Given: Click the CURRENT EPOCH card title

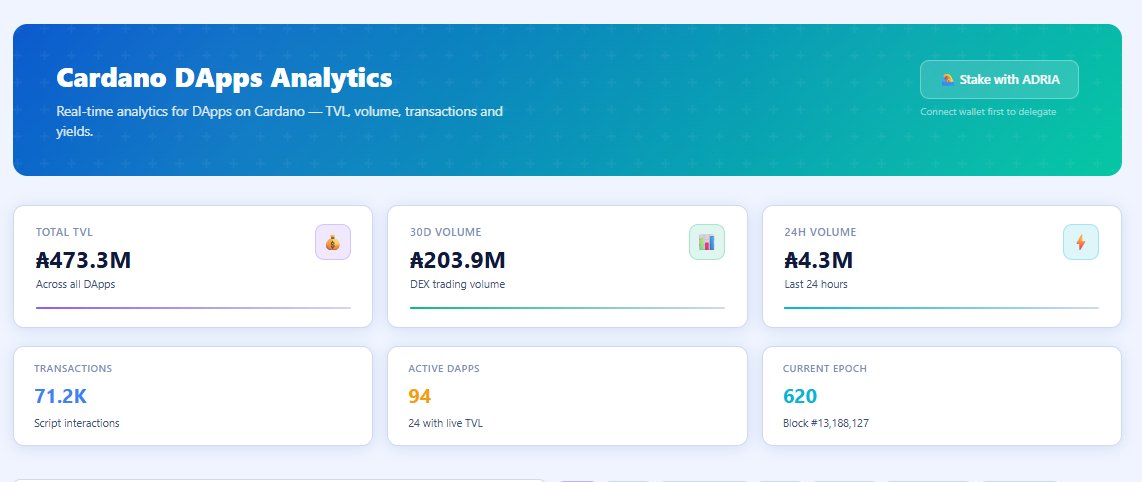Looking at the screenshot, I should click(824, 368).
